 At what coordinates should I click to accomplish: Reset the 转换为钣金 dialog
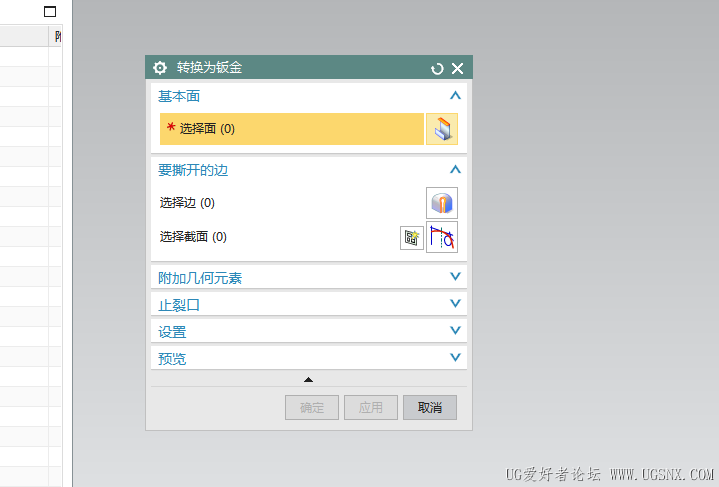click(x=437, y=68)
